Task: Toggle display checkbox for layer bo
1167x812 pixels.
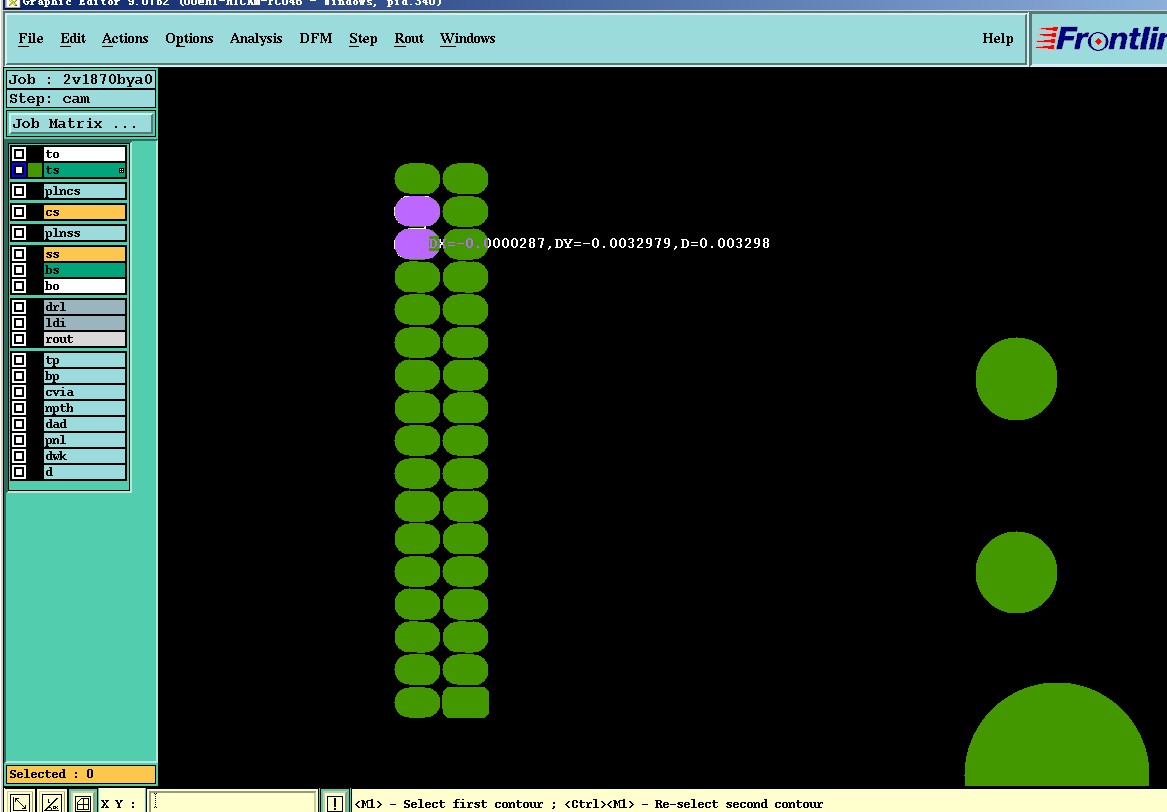Action: point(19,286)
